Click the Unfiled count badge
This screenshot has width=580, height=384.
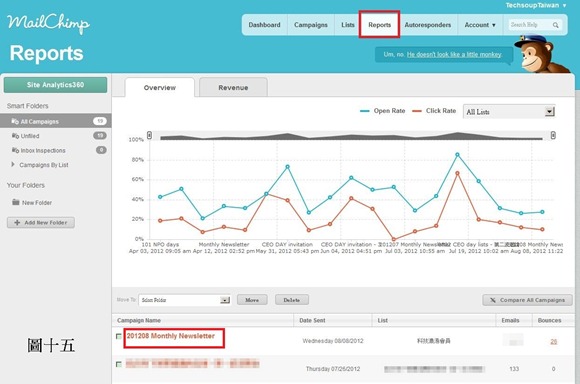tap(100, 135)
